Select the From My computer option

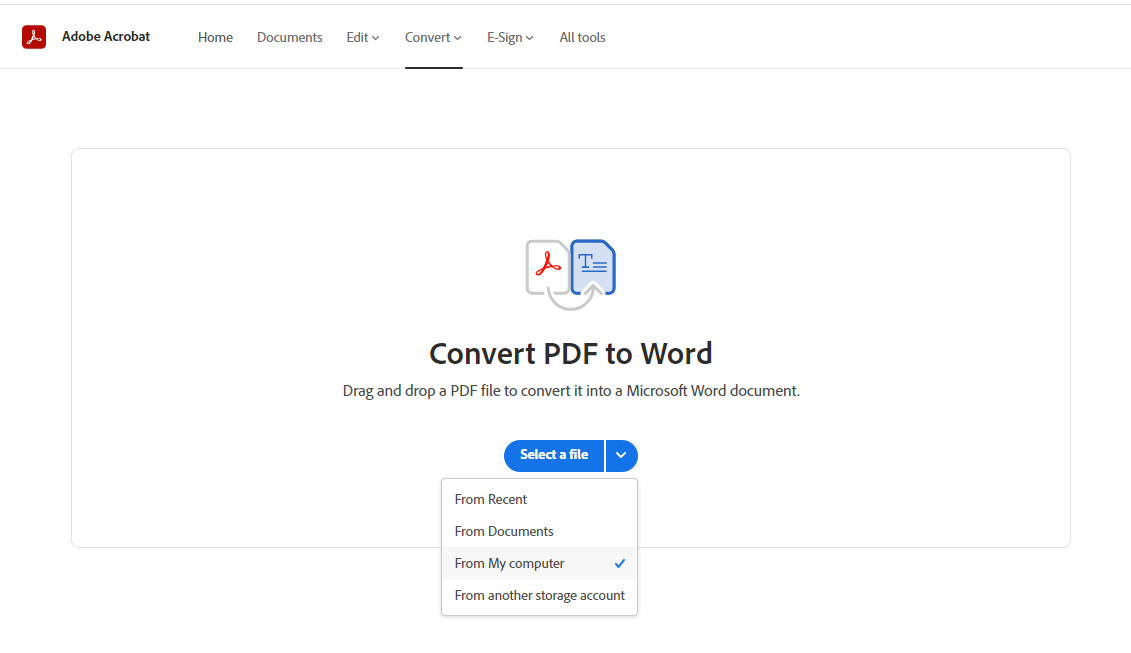[540, 564]
